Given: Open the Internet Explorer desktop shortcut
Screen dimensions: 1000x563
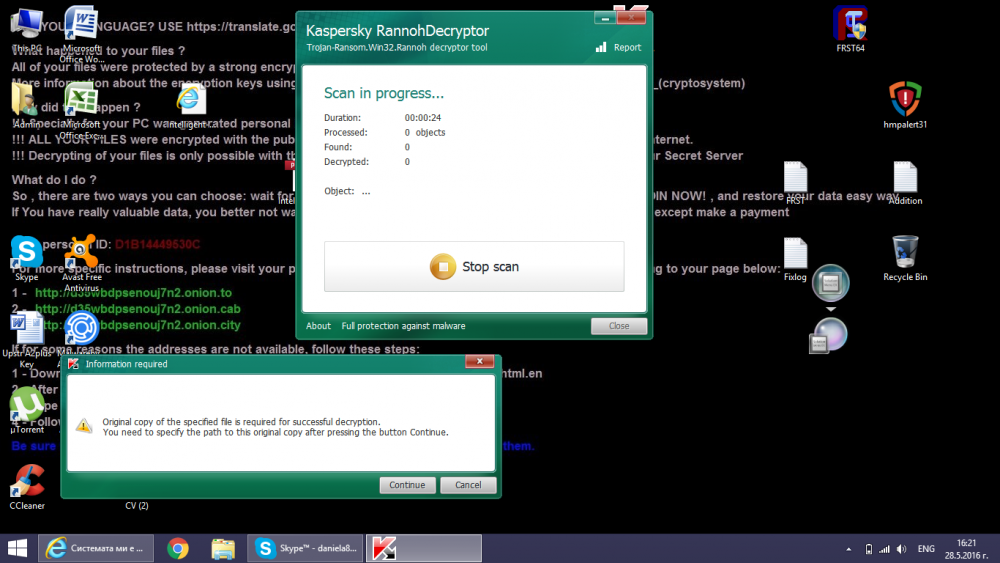Looking at the screenshot, I should point(191,105).
